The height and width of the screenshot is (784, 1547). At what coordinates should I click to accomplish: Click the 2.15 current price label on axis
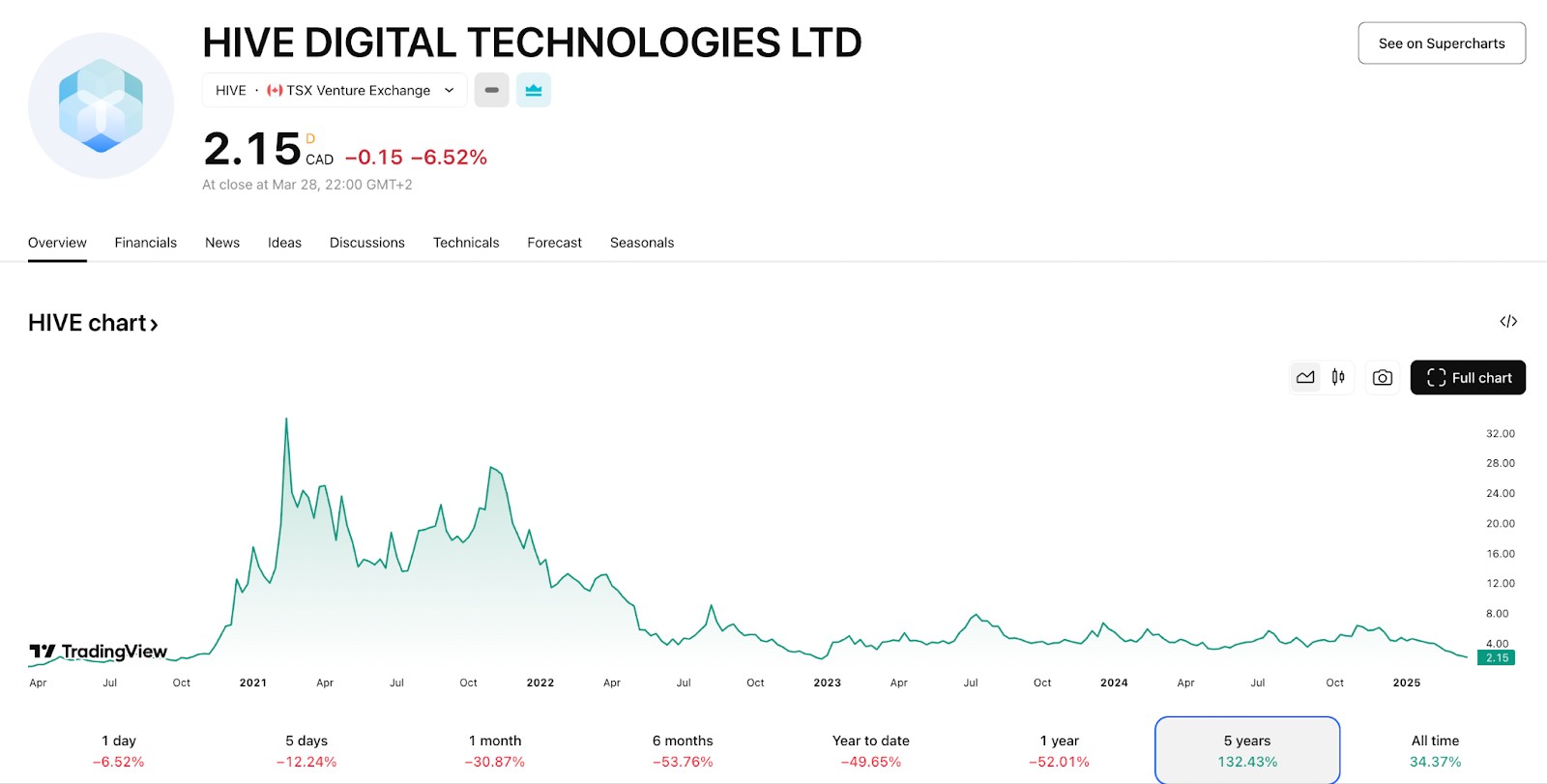tap(1497, 657)
